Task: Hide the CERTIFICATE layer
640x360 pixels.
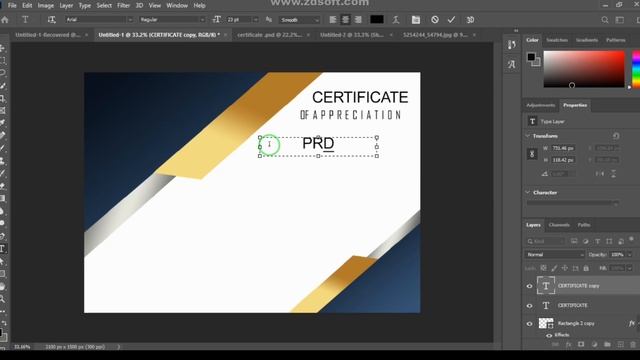Action: [x=529, y=305]
